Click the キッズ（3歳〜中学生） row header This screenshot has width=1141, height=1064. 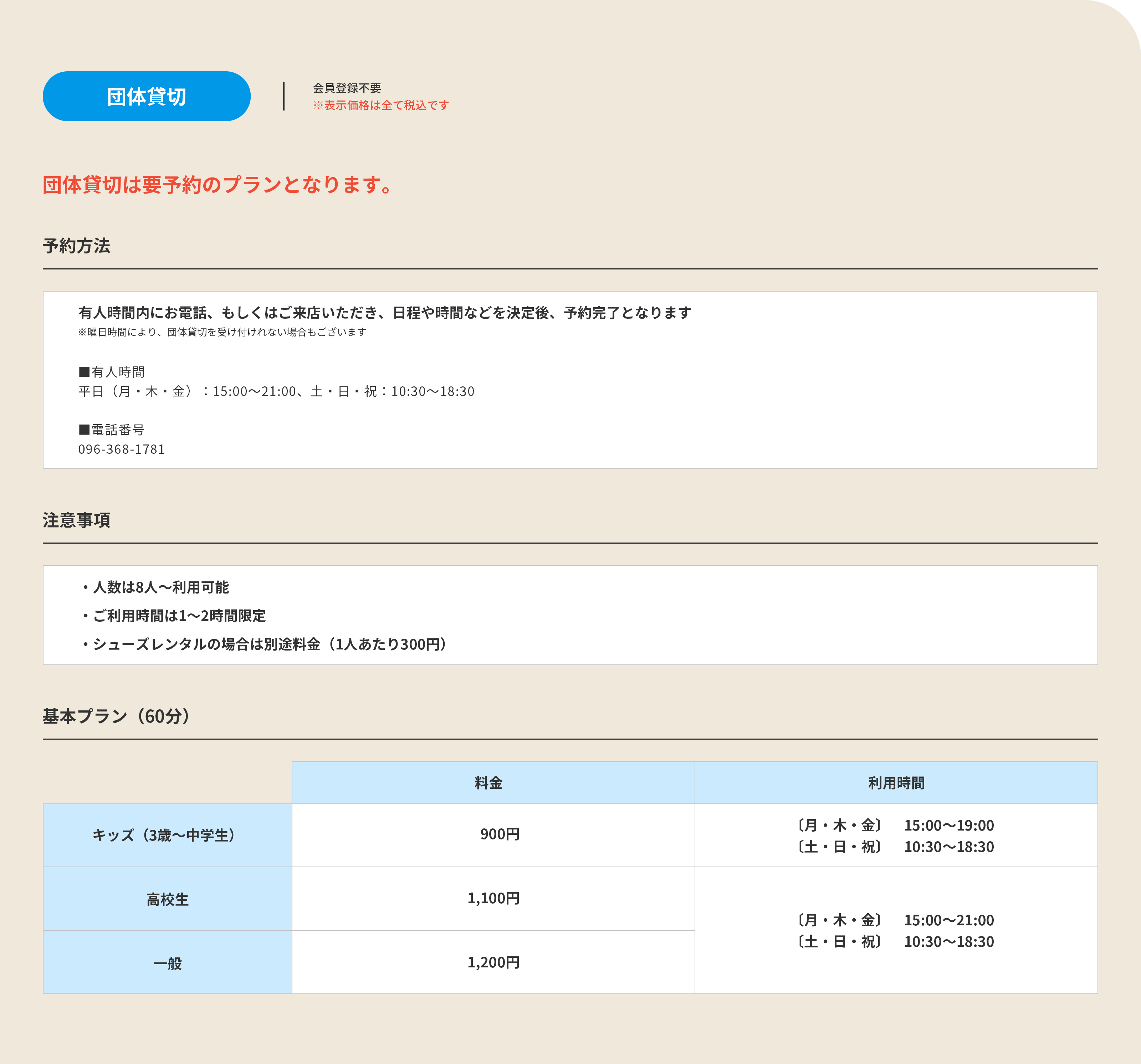(168, 835)
